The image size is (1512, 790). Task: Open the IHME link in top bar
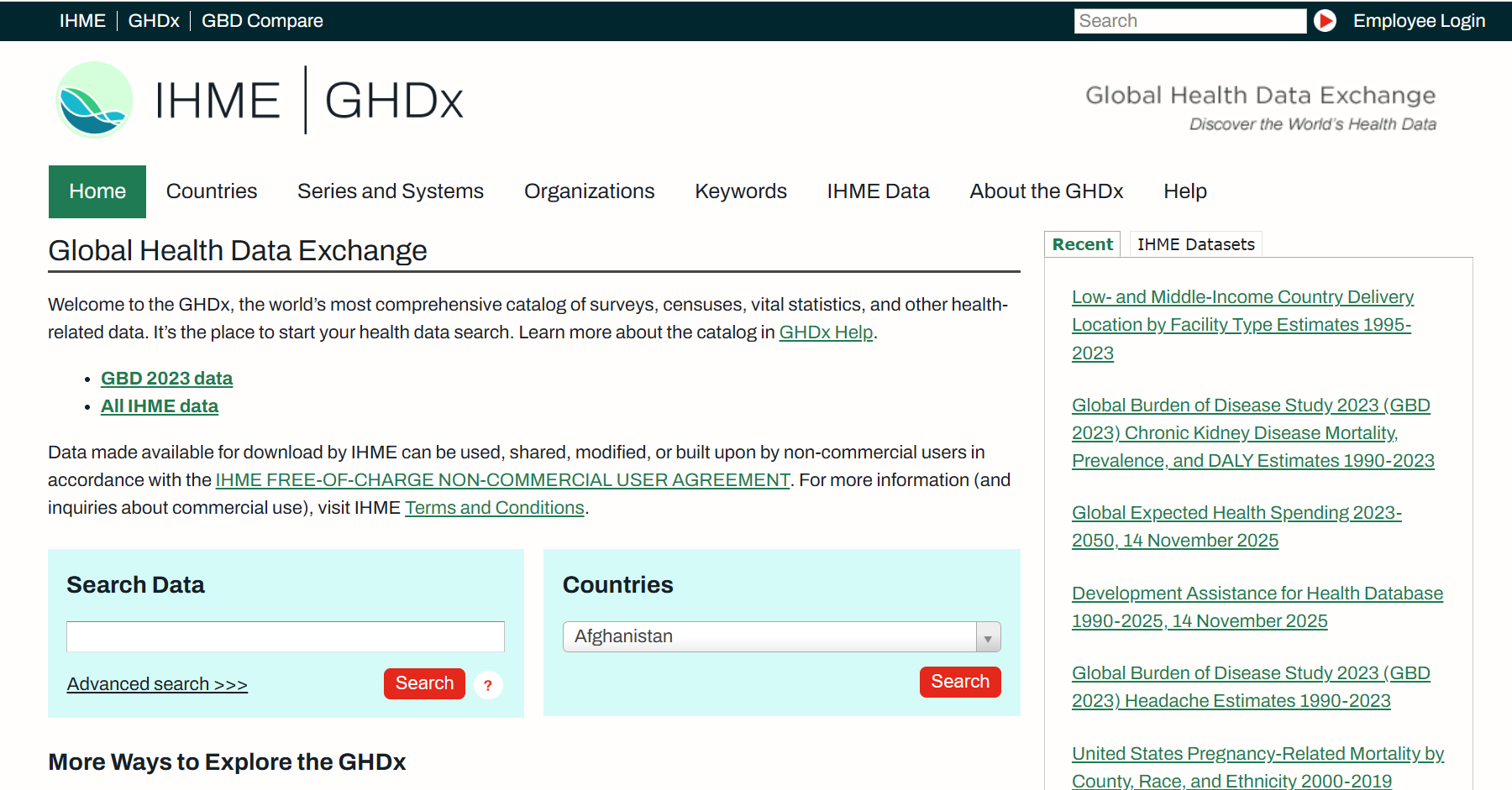pyautogui.click(x=82, y=21)
